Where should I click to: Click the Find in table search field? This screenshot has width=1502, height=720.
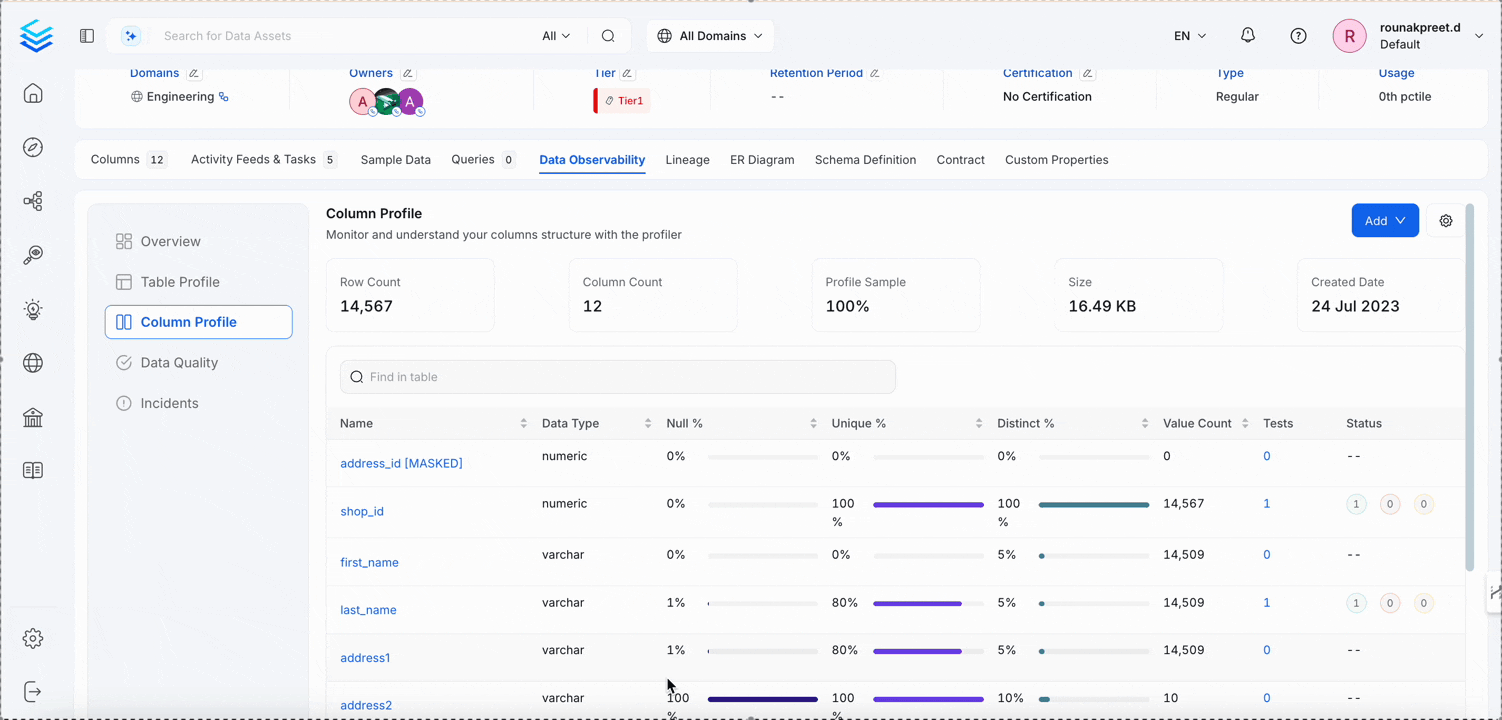tap(617, 377)
